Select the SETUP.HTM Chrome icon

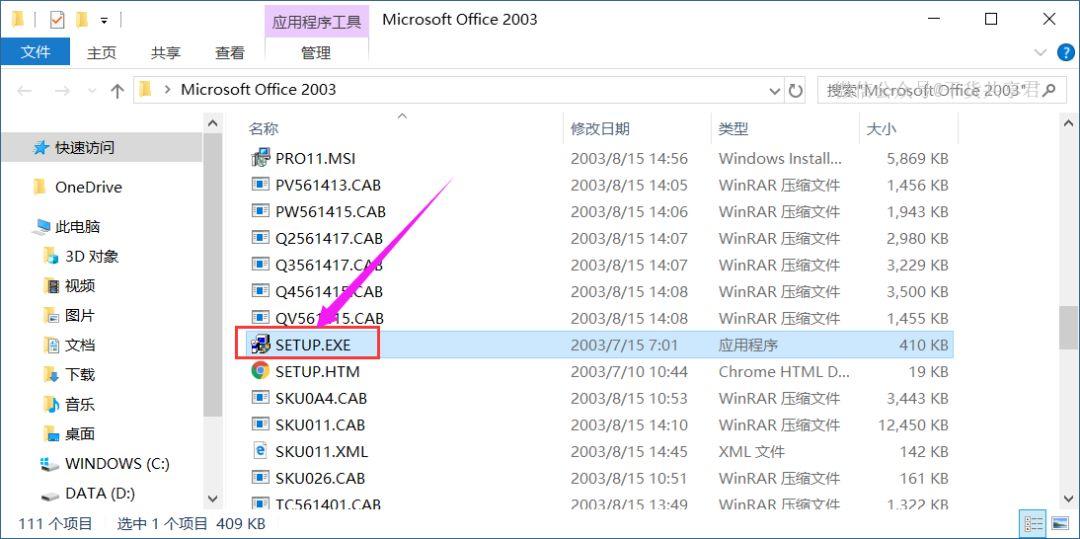(x=260, y=371)
